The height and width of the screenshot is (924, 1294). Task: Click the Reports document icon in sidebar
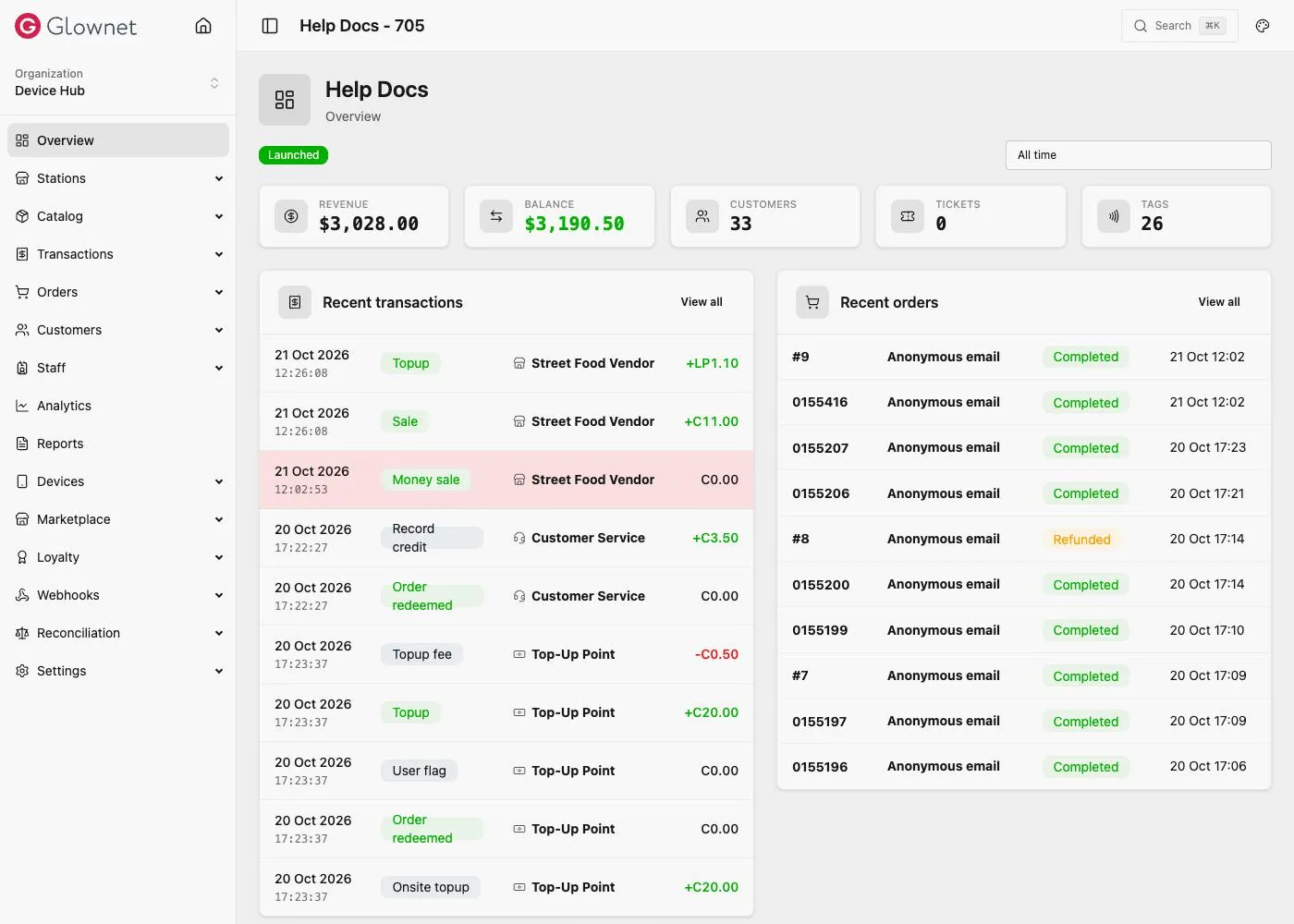22,444
